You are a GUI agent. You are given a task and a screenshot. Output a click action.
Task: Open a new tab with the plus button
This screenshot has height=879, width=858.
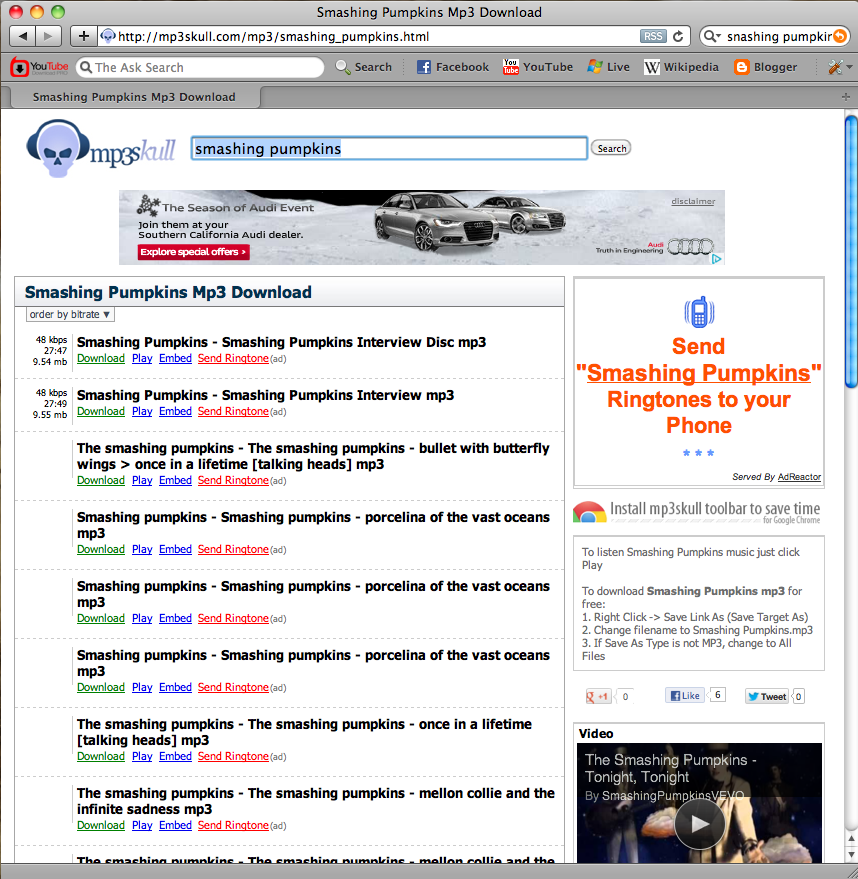click(83, 36)
